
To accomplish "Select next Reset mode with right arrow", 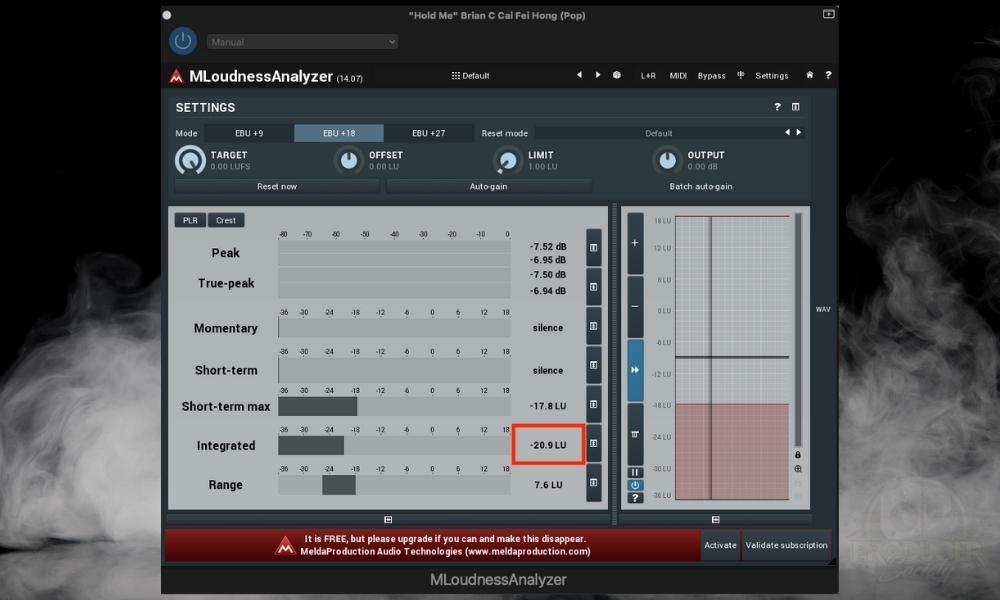I will 798,133.
